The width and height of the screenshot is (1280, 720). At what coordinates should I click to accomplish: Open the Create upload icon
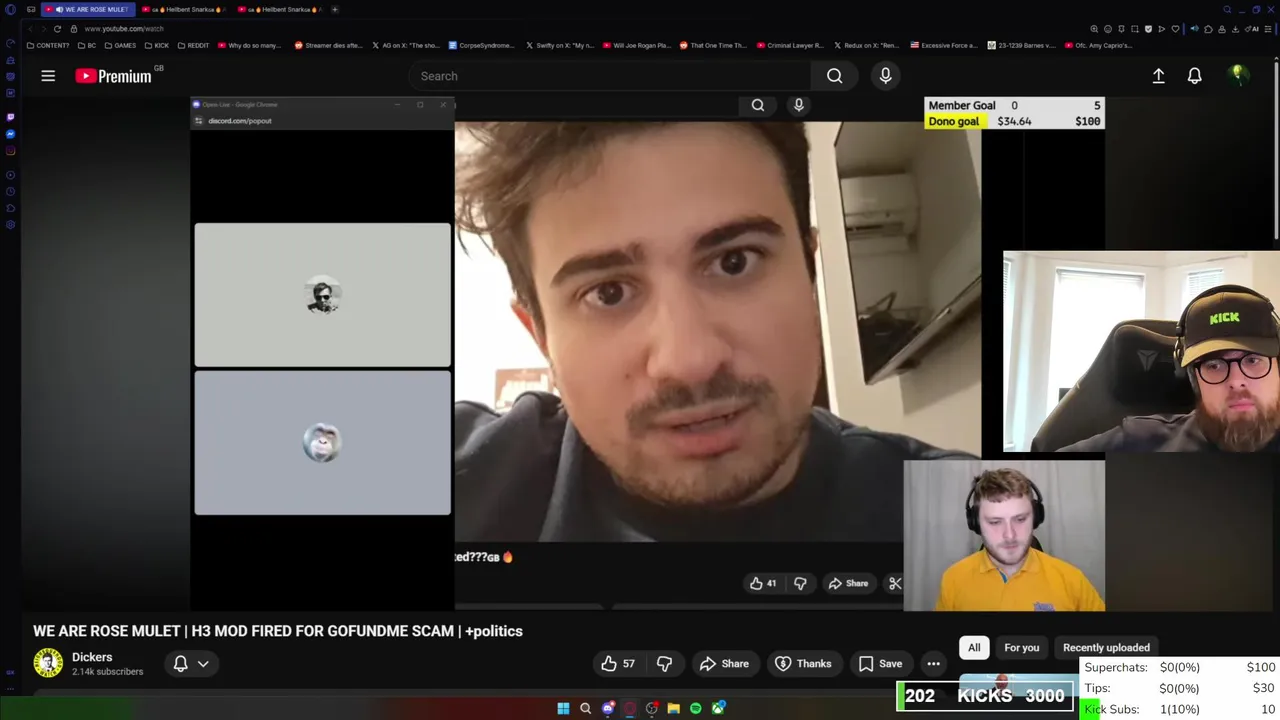(x=1158, y=76)
